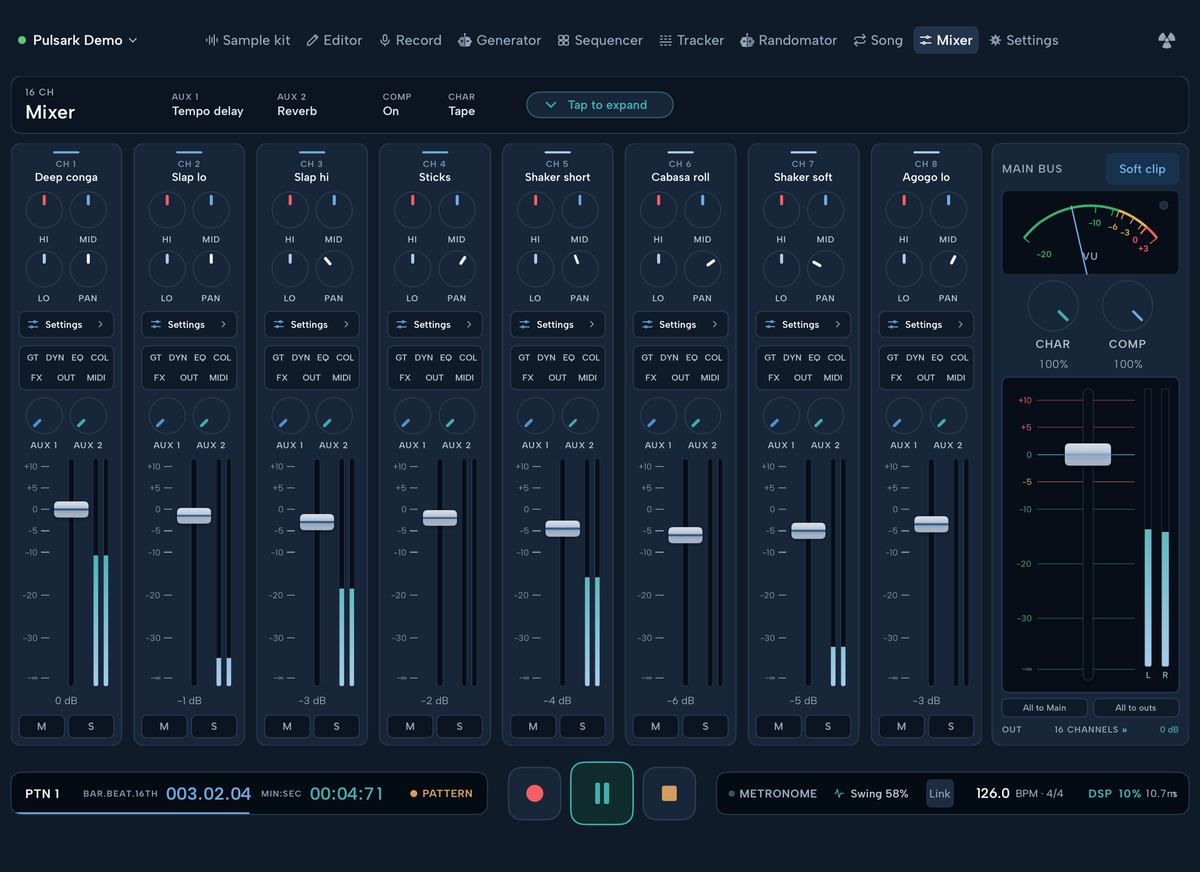
Task: Click the Generator robot icon
Action: click(x=465, y=40)
